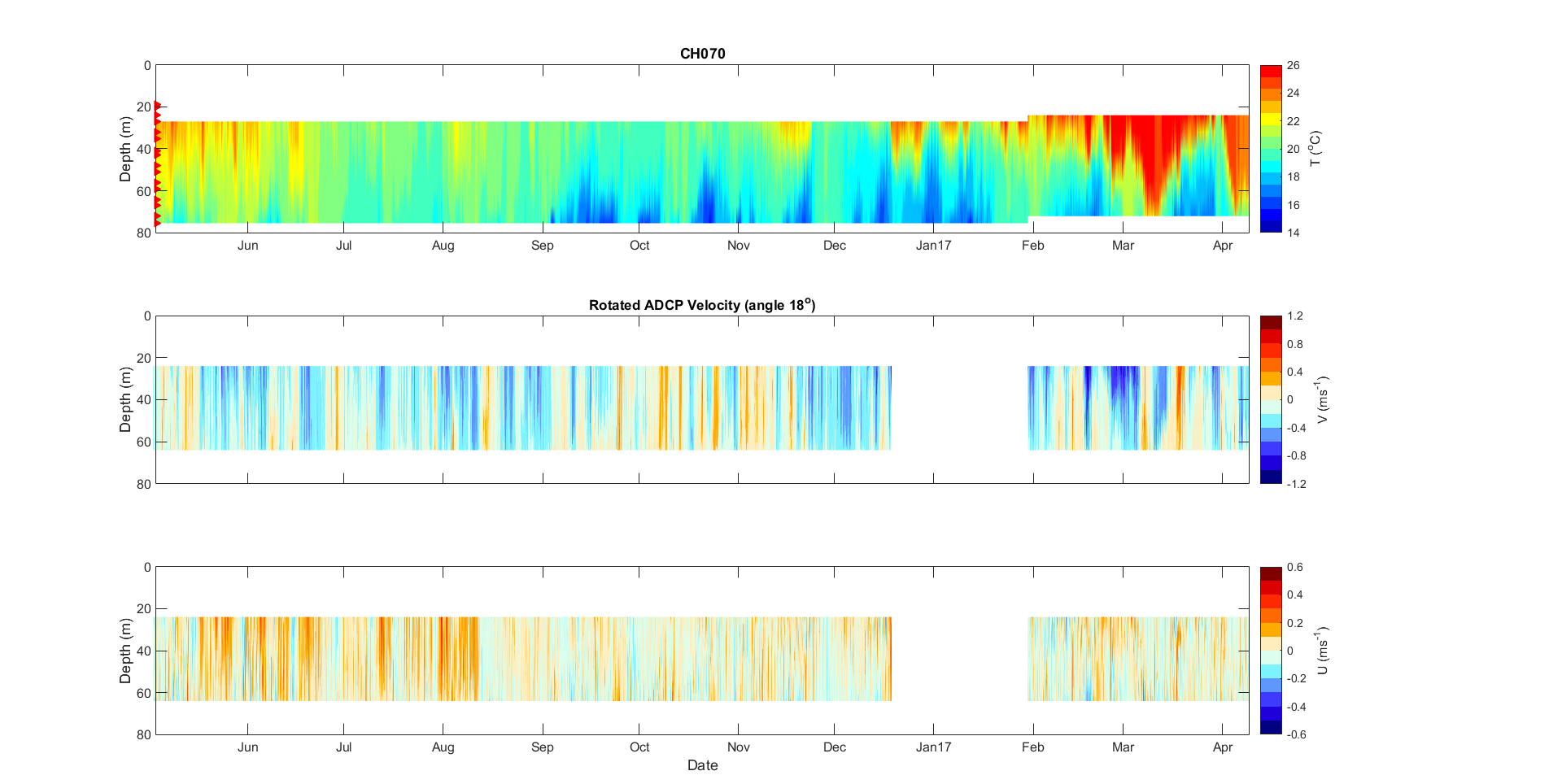1562x784 pixels.
Task: Click the bottommost red triangle depth marker
Action: pos(158,222)
